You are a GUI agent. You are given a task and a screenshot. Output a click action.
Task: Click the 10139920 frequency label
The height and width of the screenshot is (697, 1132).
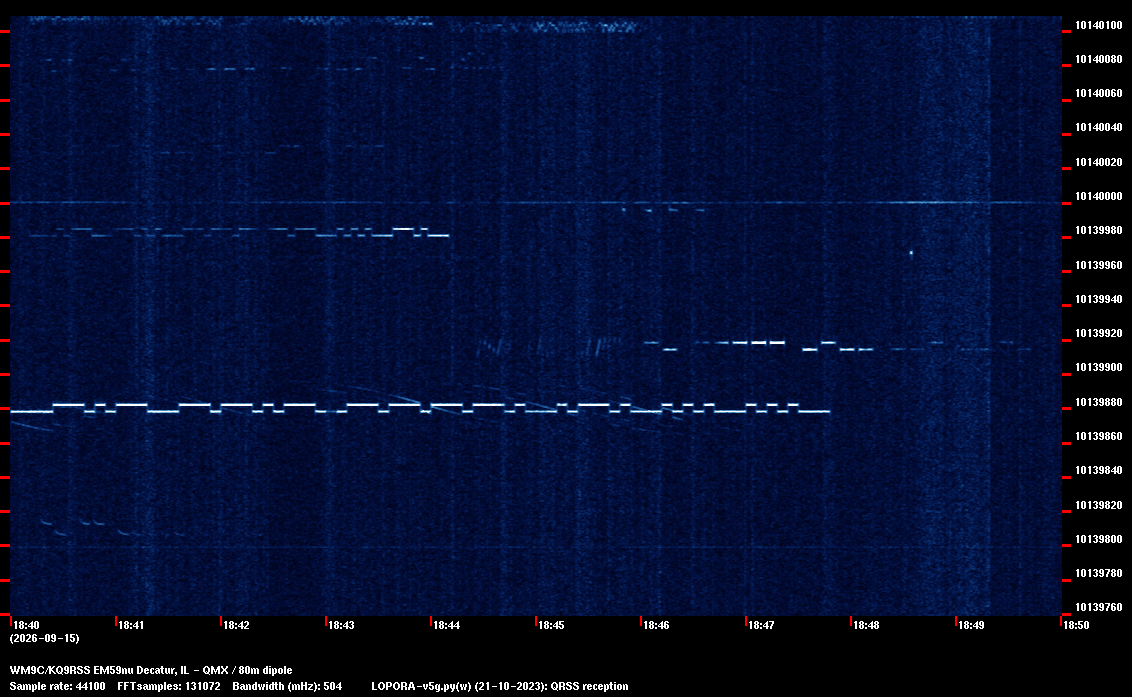(1099, 334)
